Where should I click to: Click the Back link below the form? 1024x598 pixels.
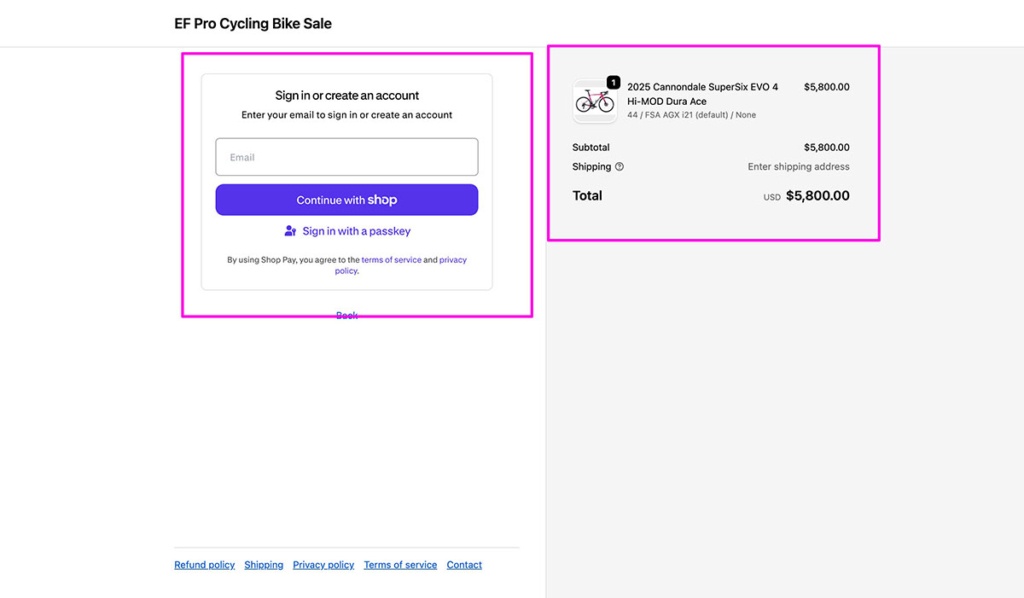pos(345,314)
